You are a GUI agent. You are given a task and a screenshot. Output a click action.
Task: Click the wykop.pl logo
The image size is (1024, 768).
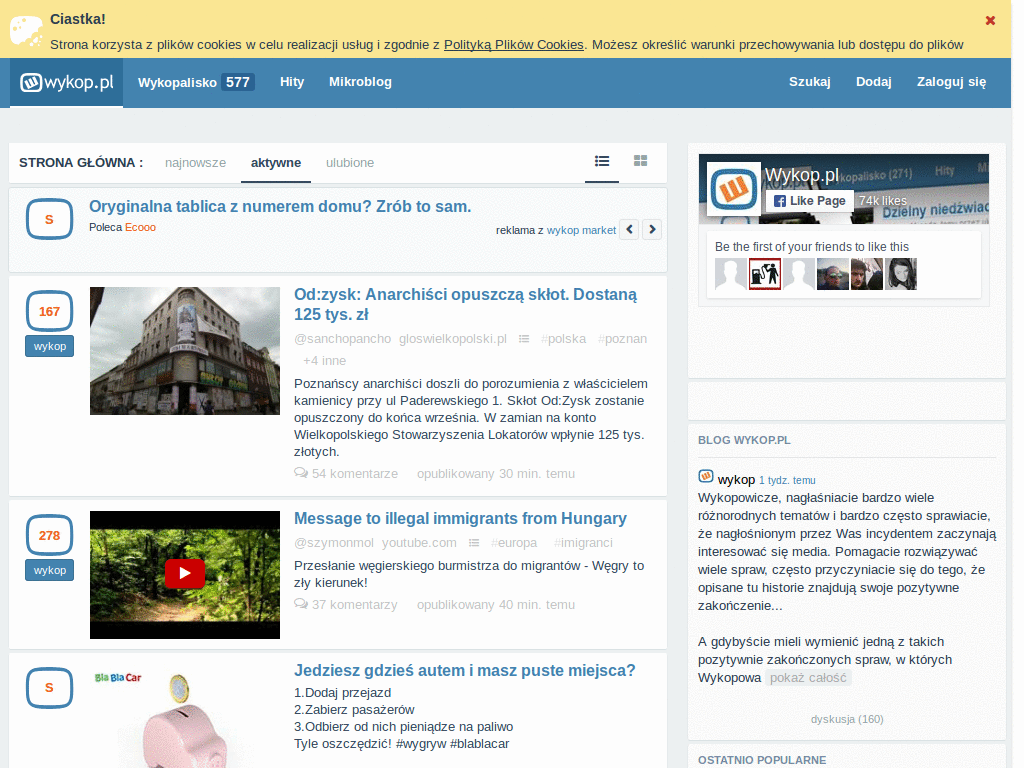66,82
